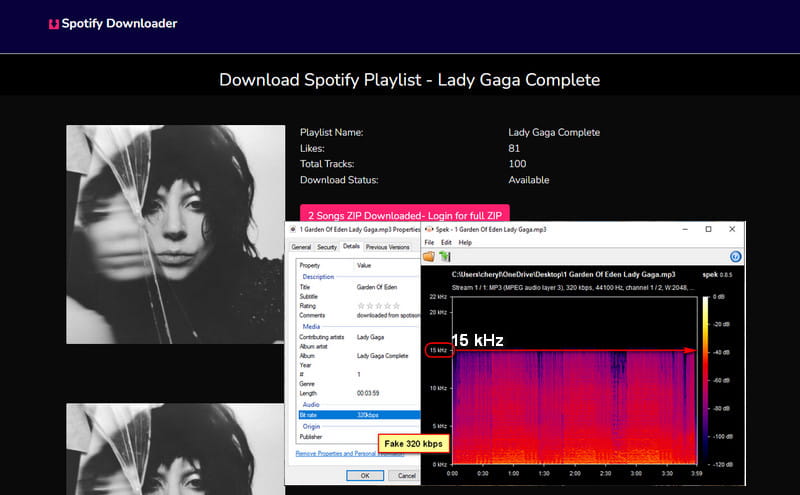Click the lower Lady Gaga cover image

tap(176, 449)
